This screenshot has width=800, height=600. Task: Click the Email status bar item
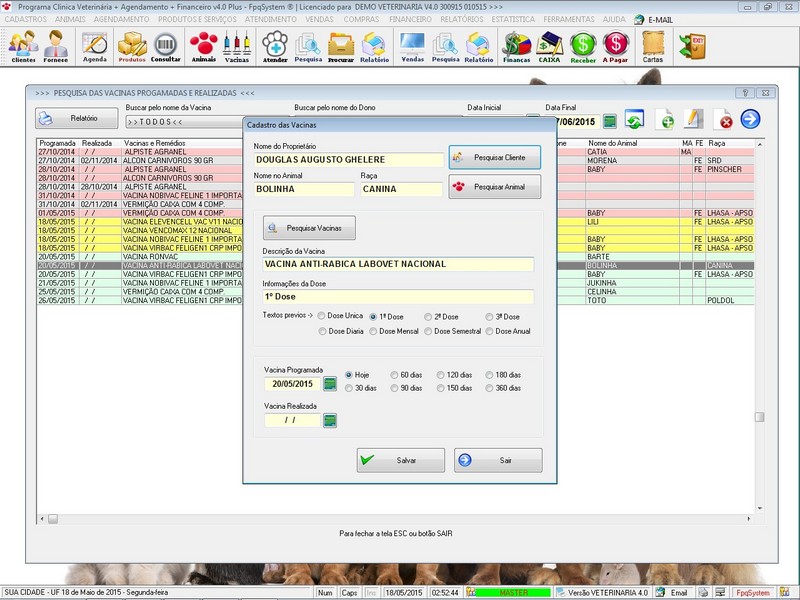[x=674, y=593]
